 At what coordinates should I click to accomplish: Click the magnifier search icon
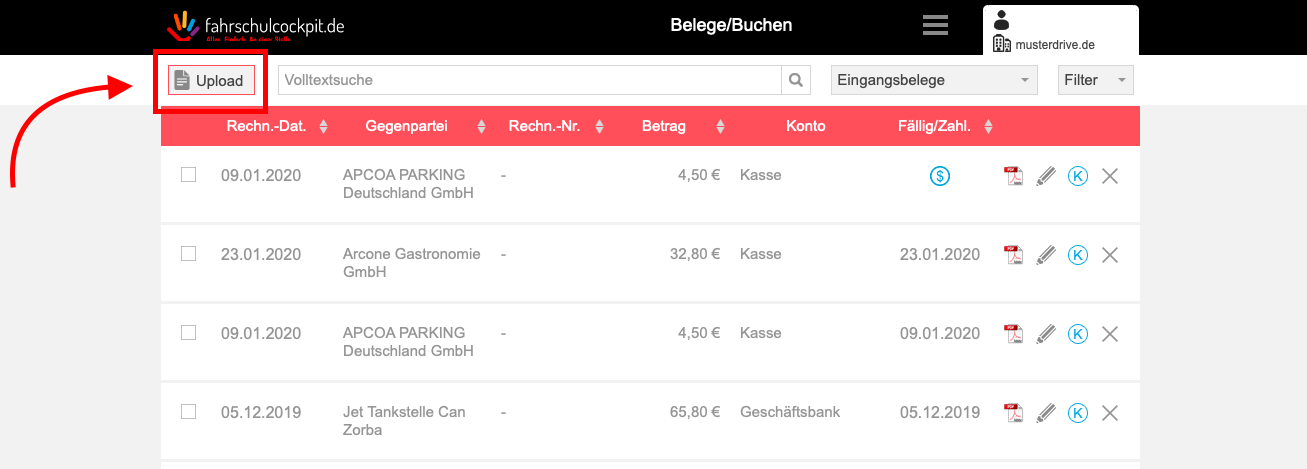pyautogui.click(x=796, y=80)
